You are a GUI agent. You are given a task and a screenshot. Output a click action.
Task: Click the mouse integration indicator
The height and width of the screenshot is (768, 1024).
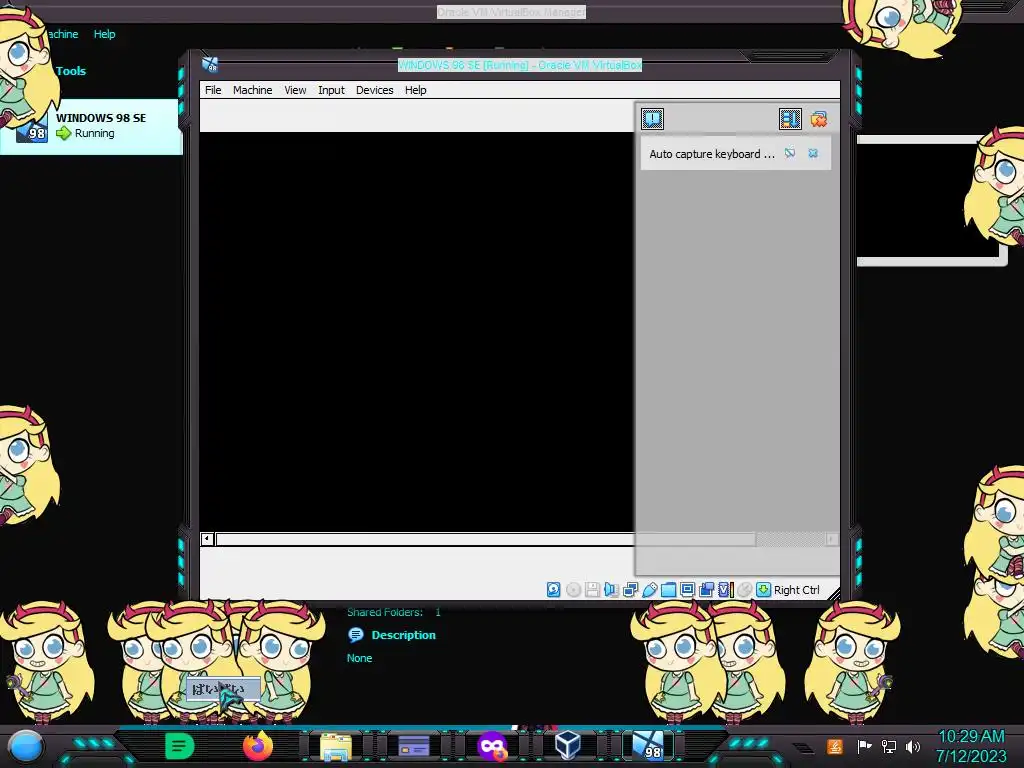point(744,590)
